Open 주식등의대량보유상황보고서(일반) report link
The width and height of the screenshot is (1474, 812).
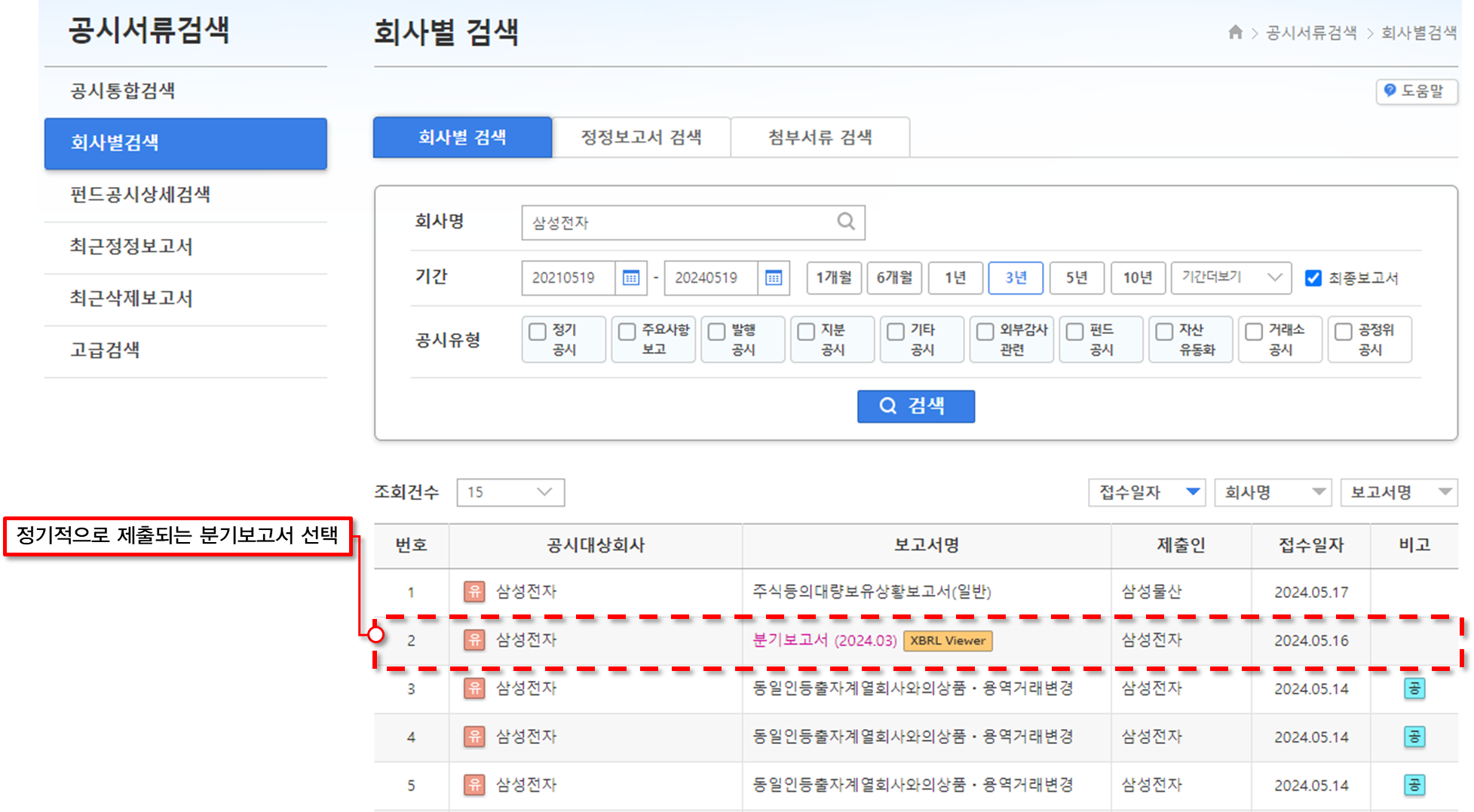pos(872,592)
